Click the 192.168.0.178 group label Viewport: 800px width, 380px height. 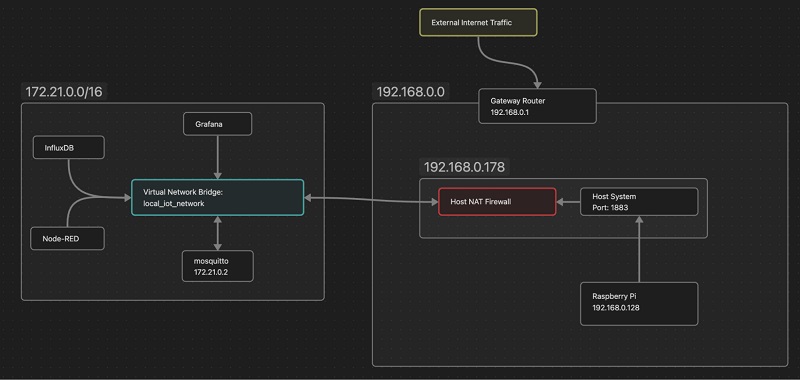coord(464,167)
